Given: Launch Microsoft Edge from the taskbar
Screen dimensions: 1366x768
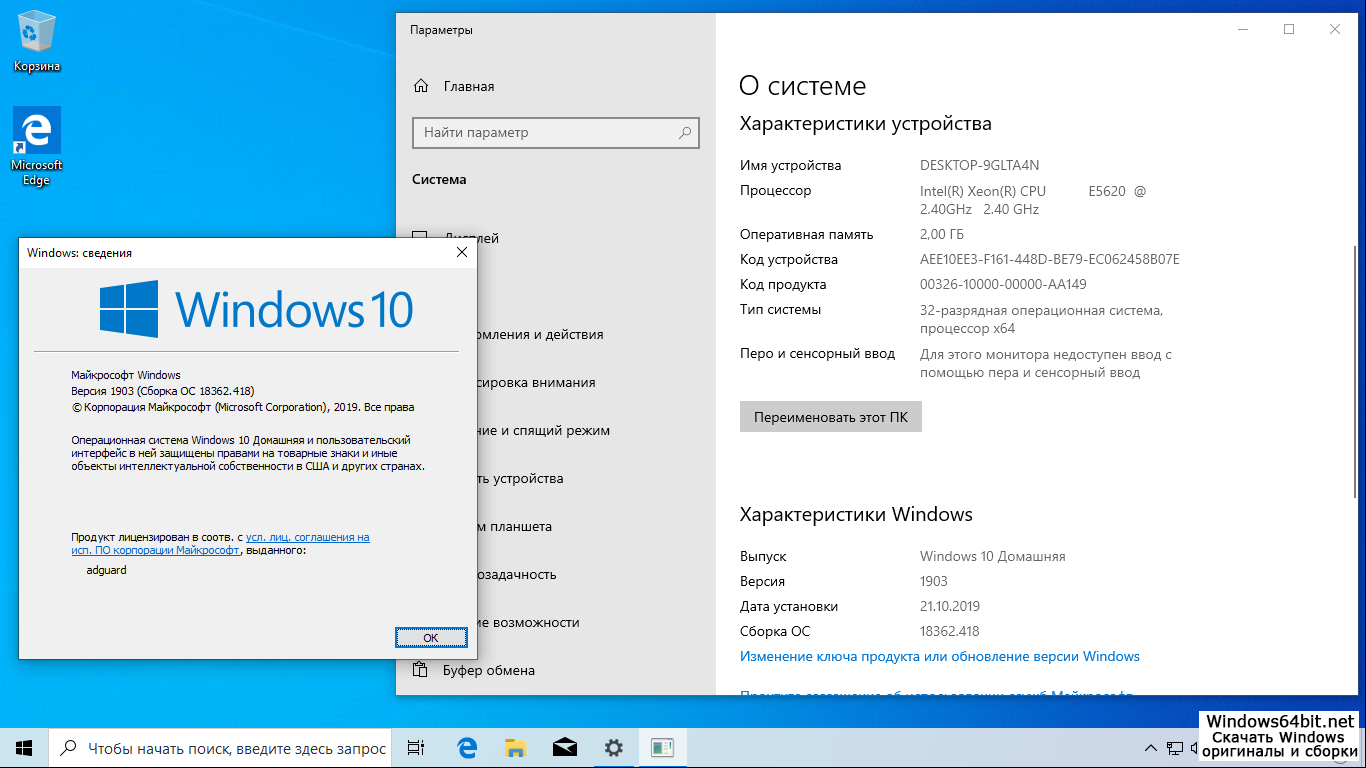Looking at the screenshot, I should 466,747.
